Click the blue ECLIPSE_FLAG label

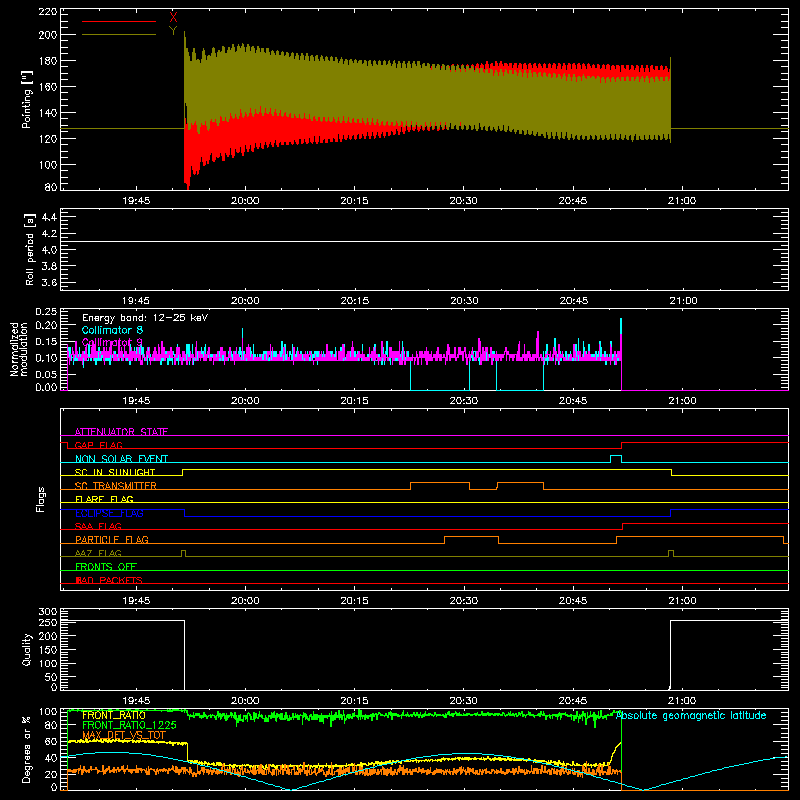click(109, 513)
